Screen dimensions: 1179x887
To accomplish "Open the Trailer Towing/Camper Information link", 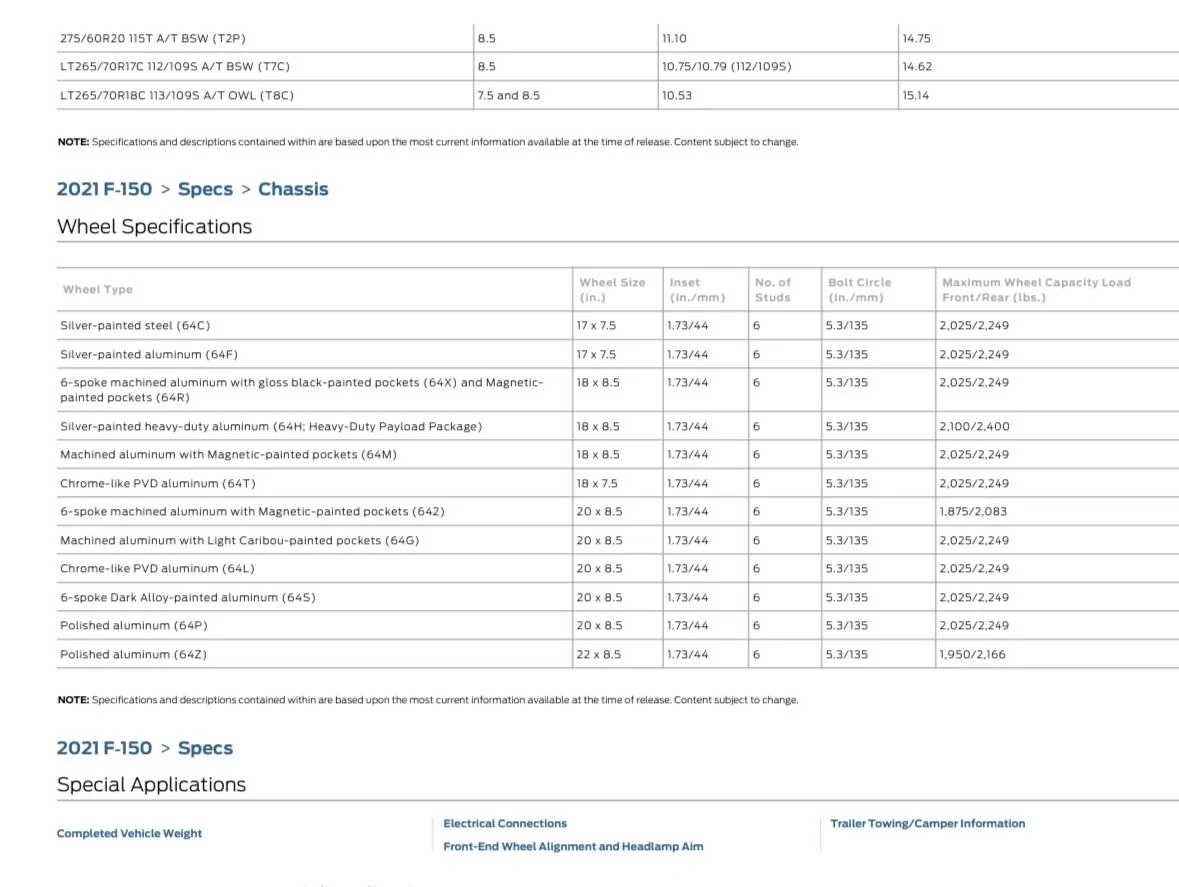I will [x=927, y=824].
